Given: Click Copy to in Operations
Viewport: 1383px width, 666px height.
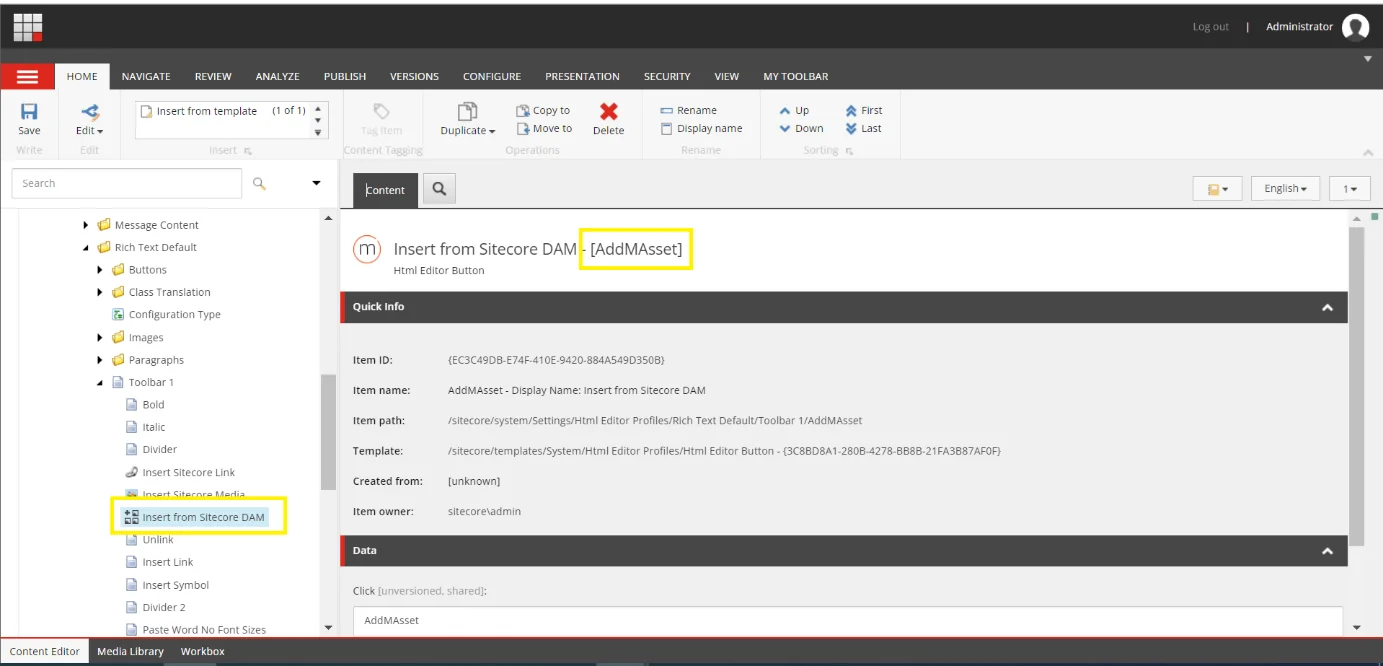Looking at the screenshot, I should (543, 111).
